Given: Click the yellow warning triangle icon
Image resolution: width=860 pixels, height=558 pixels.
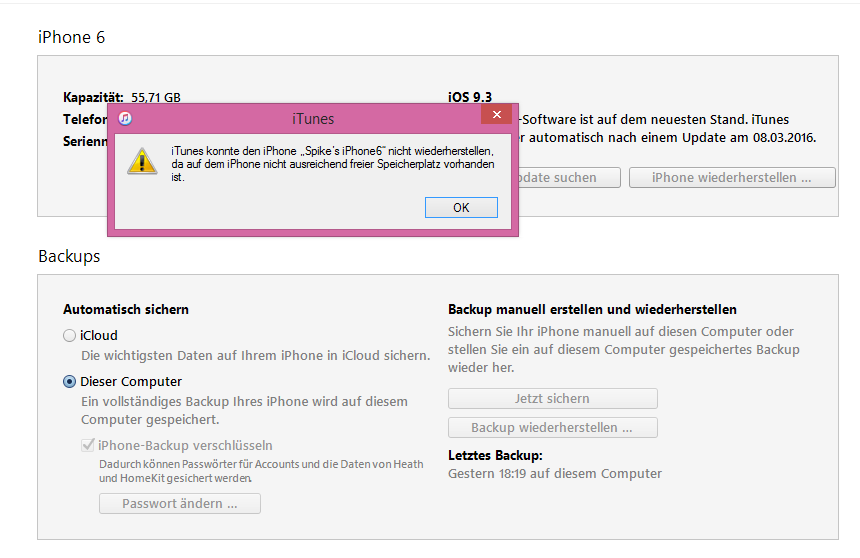Looking at the screenshot, I should click(x=142, y=161).
